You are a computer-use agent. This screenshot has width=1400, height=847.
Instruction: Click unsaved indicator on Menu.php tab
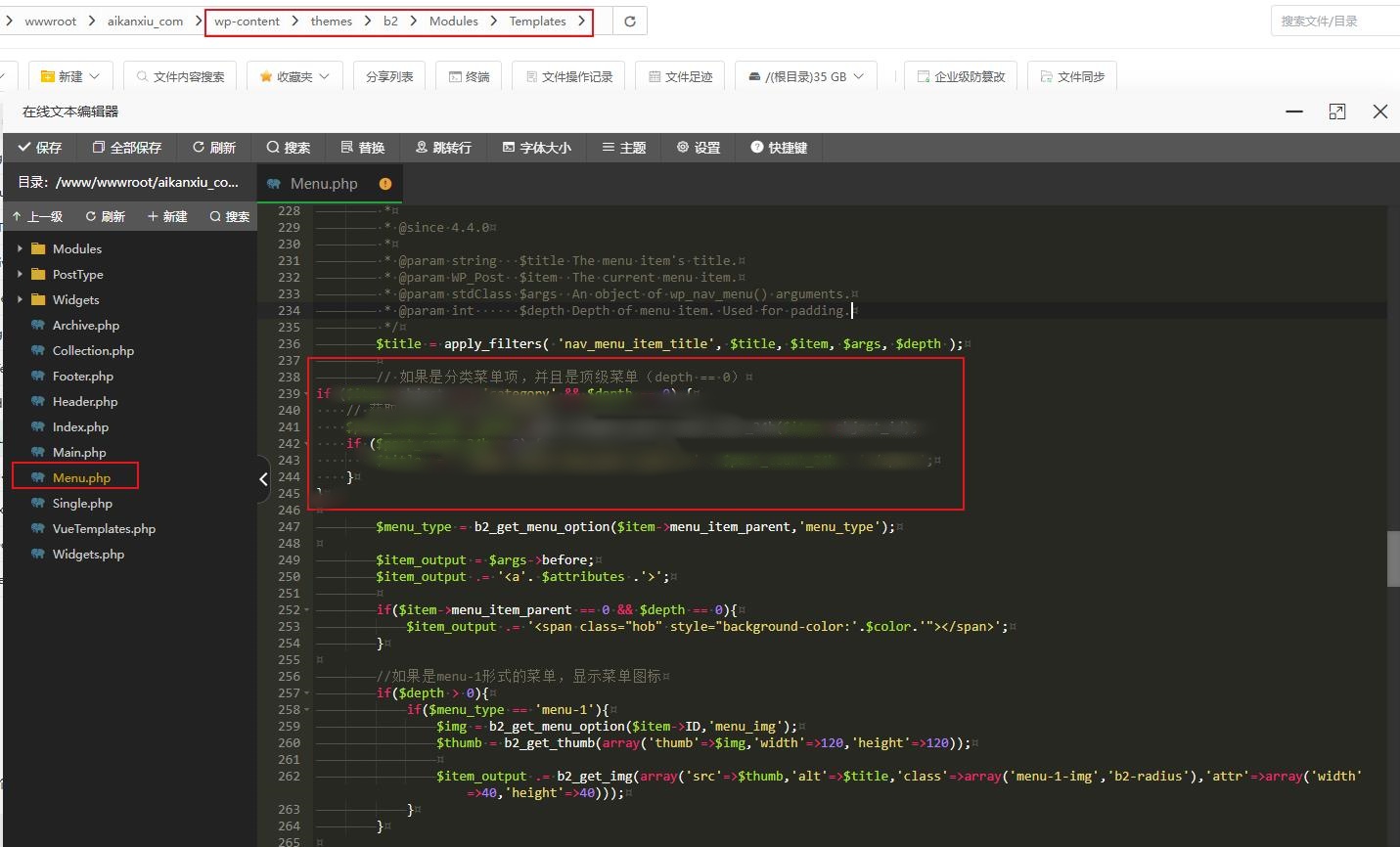385,183
